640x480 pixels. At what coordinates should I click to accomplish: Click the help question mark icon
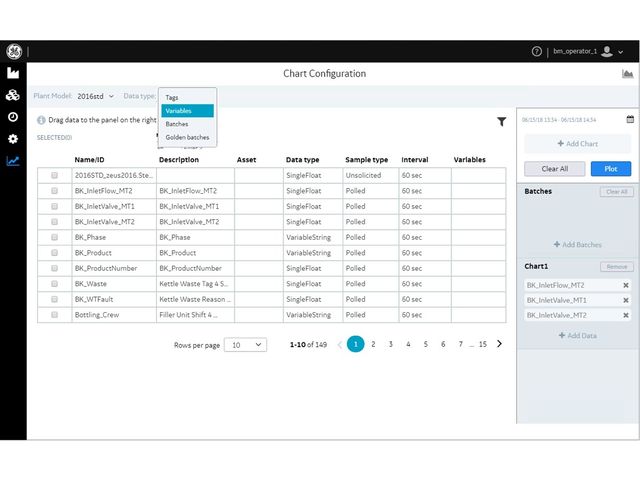tap(536, 51)
